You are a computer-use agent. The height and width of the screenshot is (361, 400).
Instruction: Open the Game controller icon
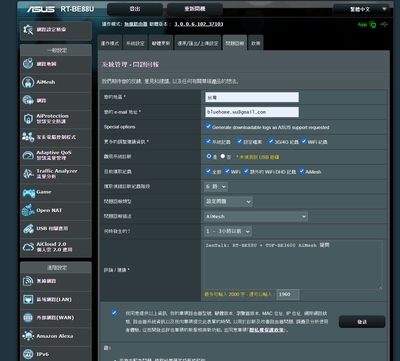(29, 192)
